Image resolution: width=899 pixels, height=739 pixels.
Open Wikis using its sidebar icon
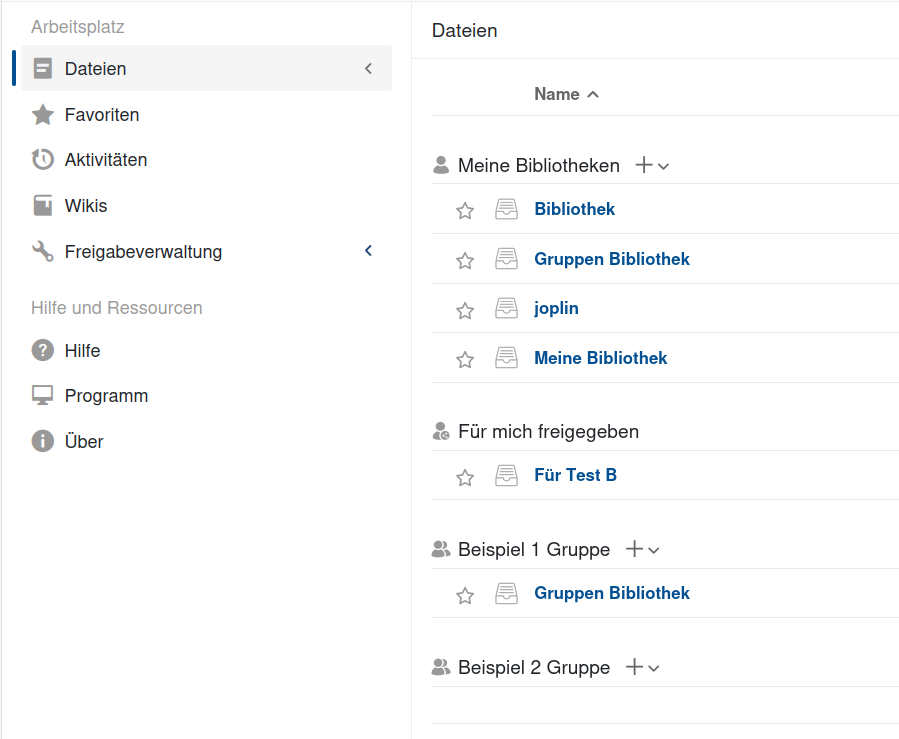coord(40,205)
